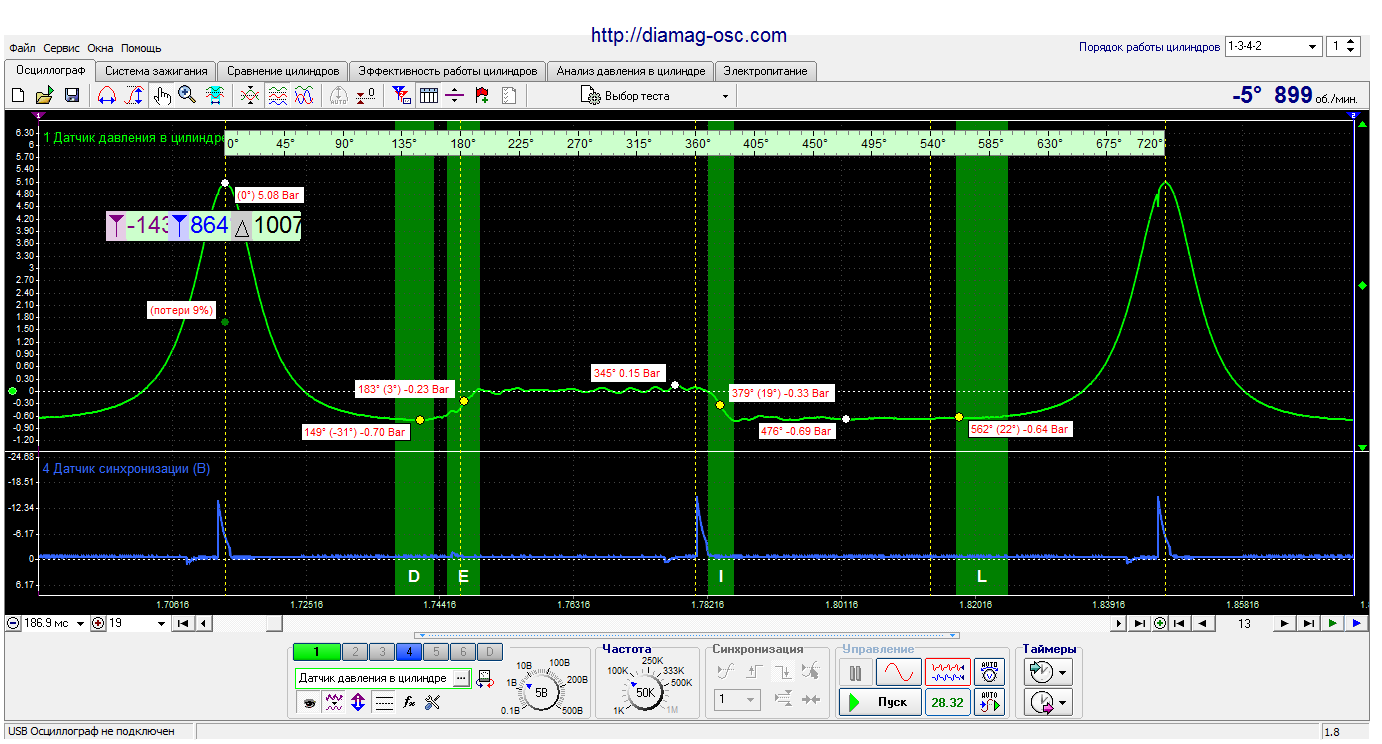
Task: Toggle channel 6 button
Action: 462,652
